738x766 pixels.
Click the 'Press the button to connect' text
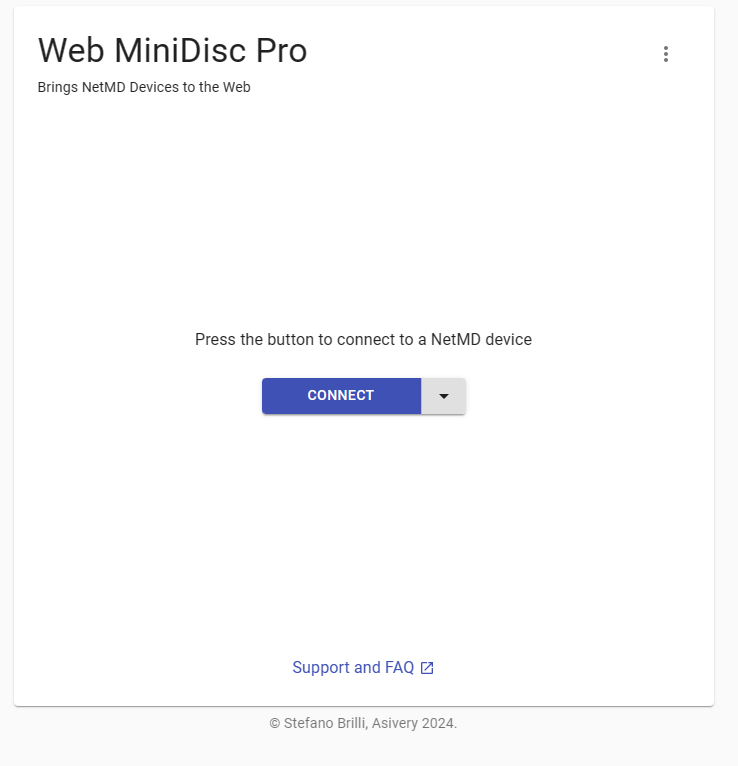363,339
